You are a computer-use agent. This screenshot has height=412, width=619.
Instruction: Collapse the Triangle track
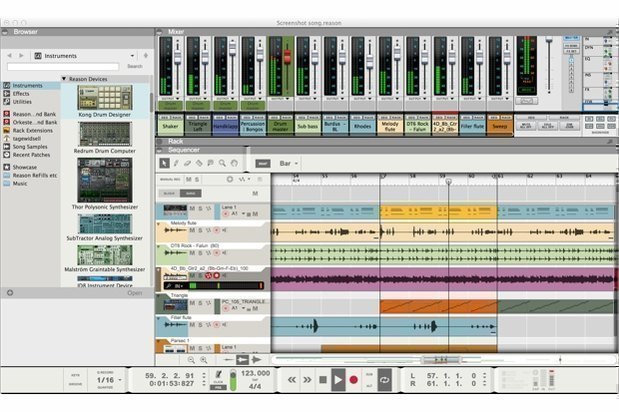(159, 296)
